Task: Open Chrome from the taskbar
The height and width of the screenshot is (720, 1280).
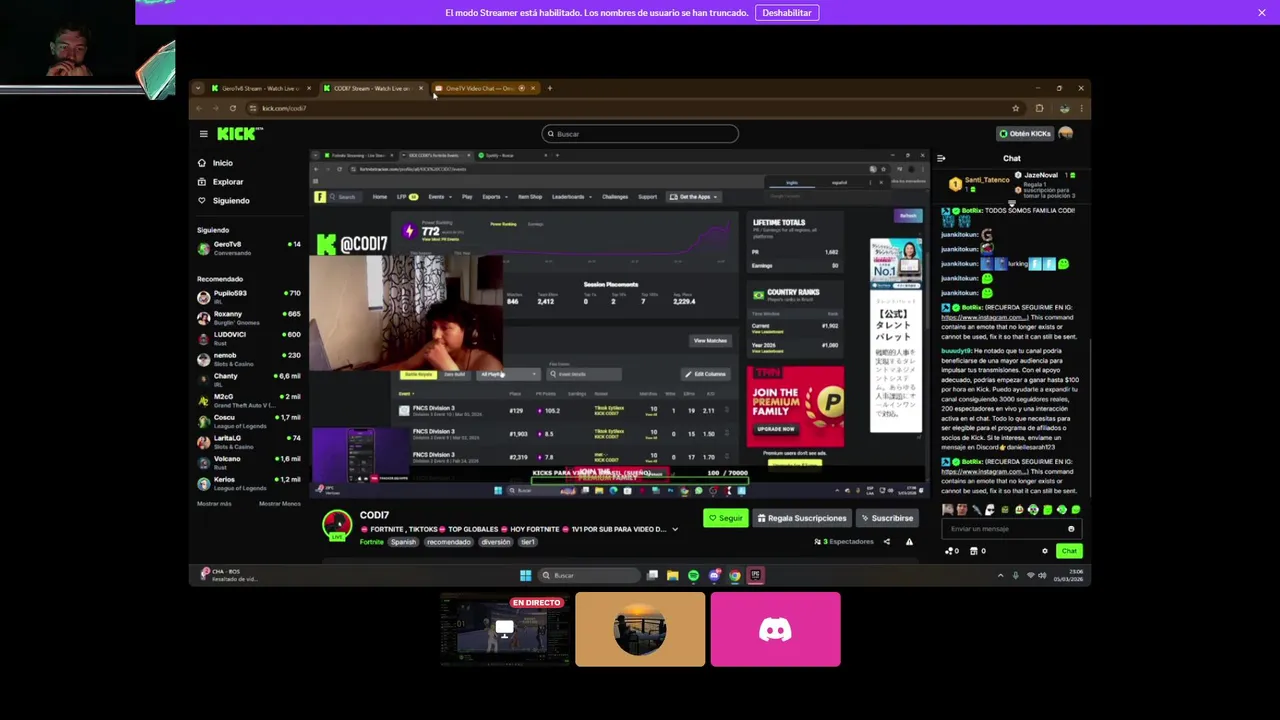Action: tap(735, 575)
